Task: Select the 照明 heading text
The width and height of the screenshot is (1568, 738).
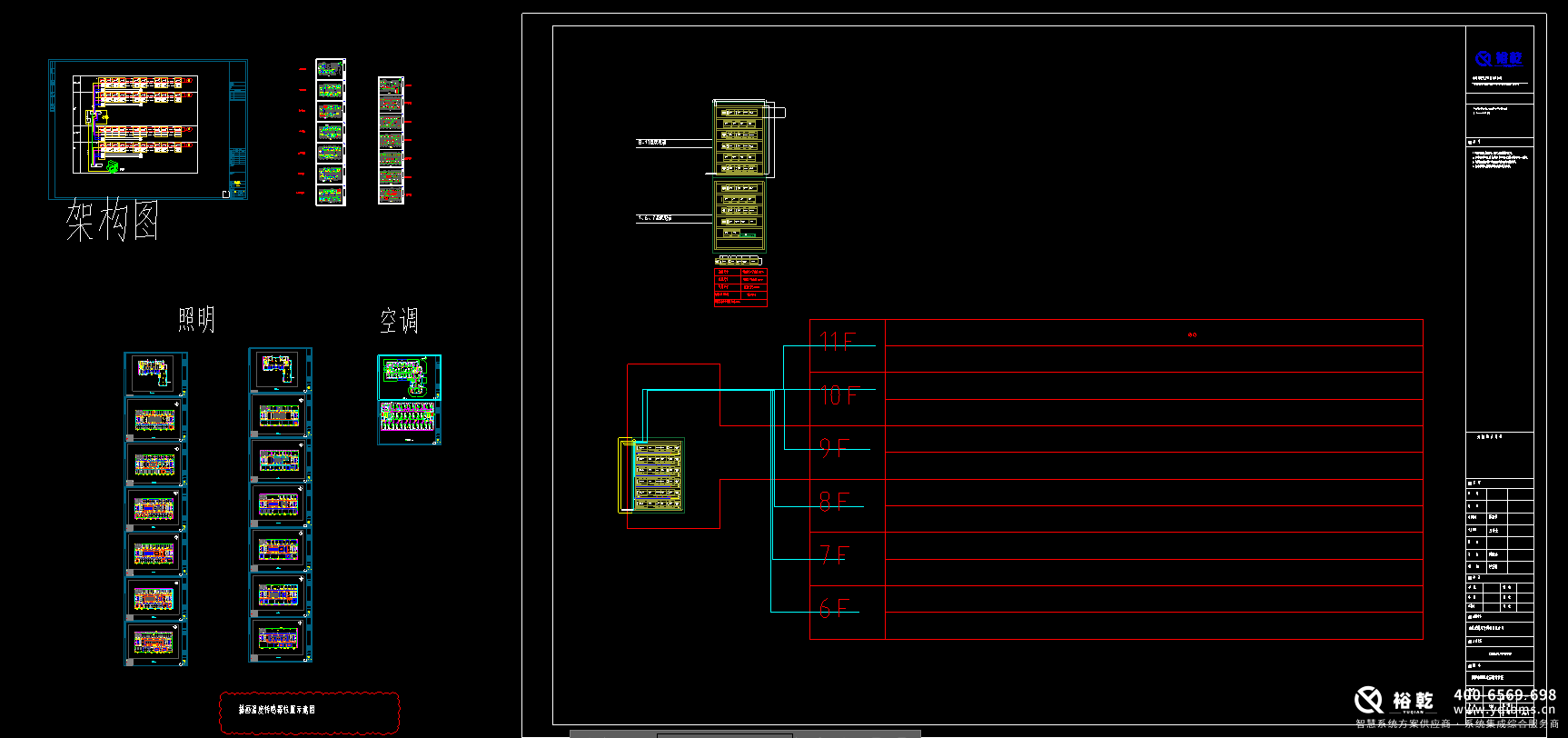Action: click(196, 320)
